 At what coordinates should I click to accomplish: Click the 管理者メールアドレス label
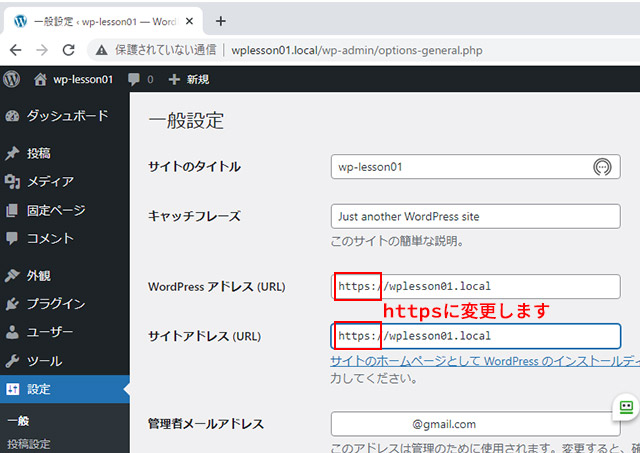tap(206, 424)
